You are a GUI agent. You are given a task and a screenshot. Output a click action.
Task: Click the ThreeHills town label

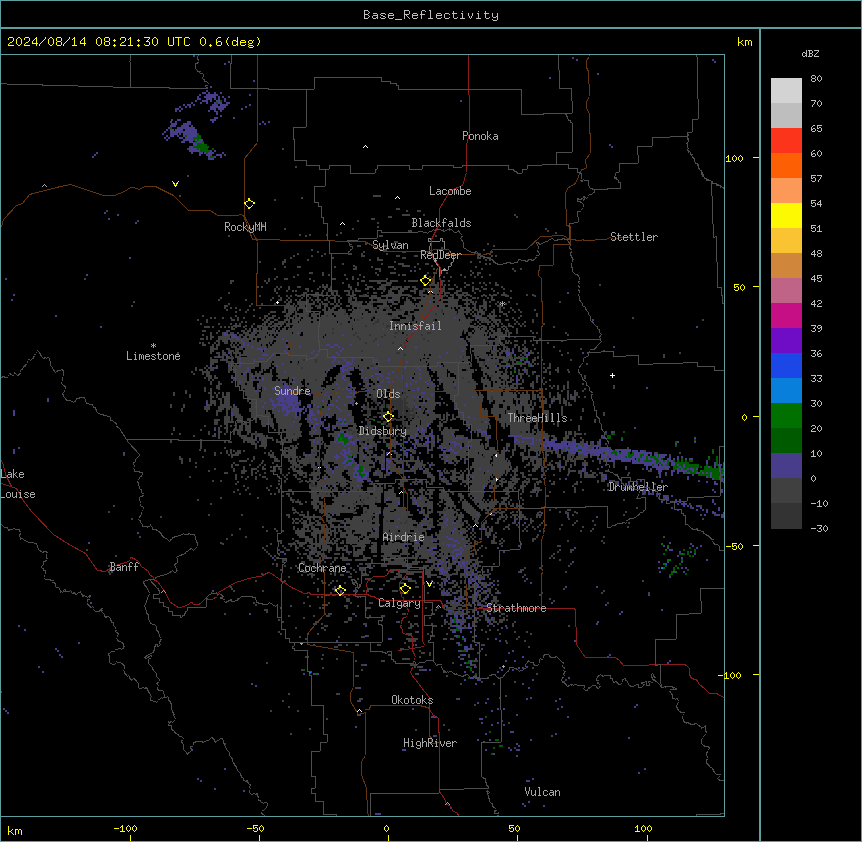pos(537,418)
